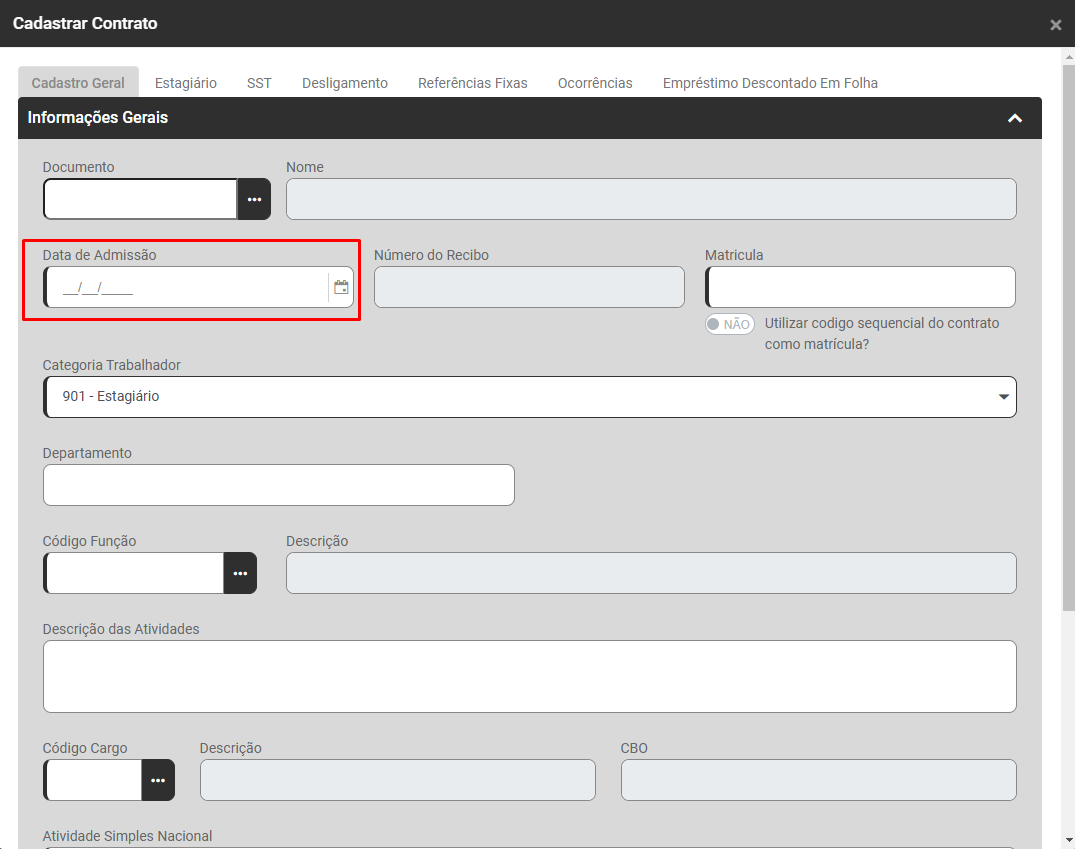
Task: Open calendar picker for Data de Admissão
Action: click(341, 287)
